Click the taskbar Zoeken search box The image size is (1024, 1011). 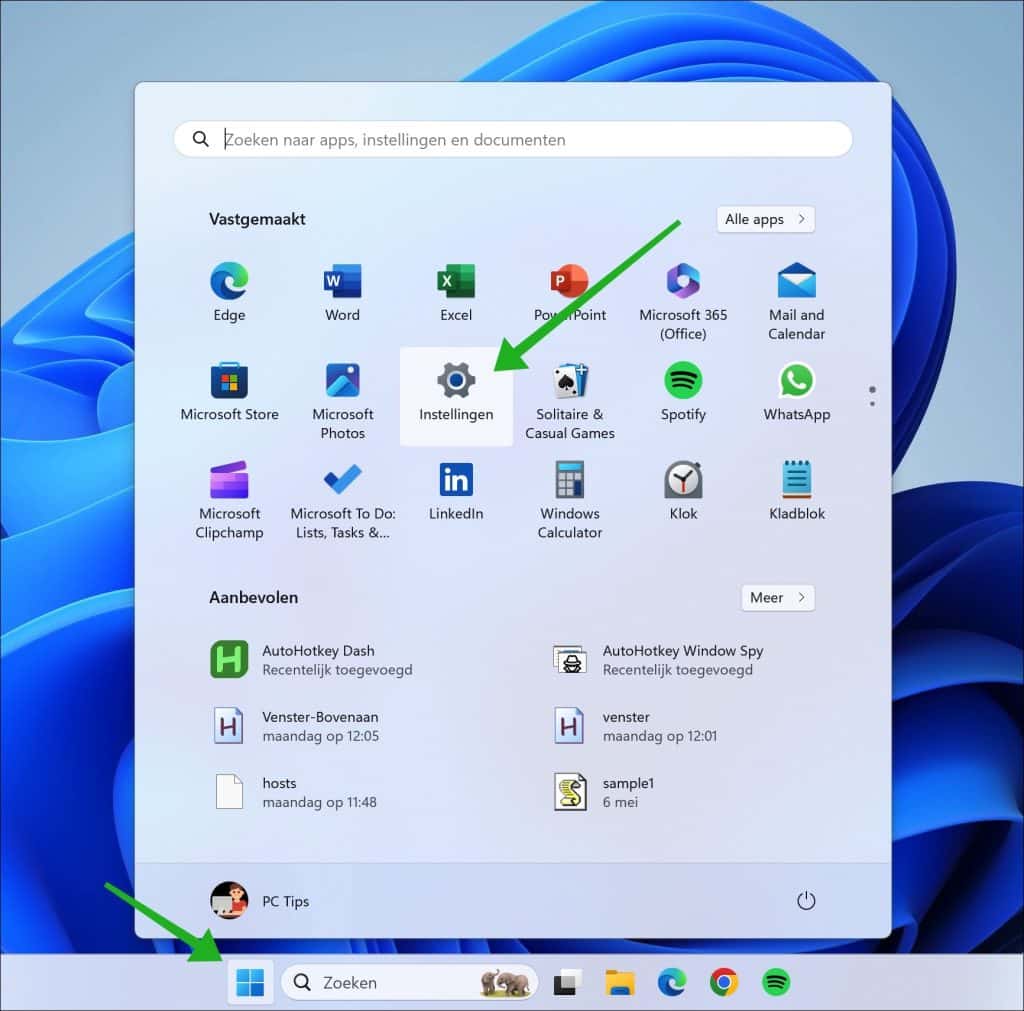409,982
